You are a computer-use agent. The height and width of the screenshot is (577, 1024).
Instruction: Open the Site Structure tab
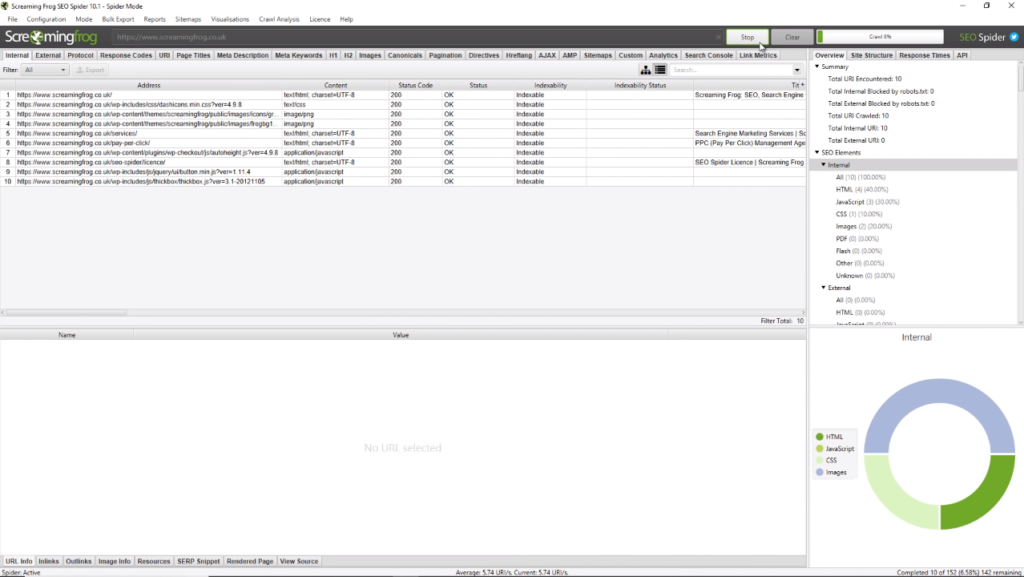click(x=871, y=55)
